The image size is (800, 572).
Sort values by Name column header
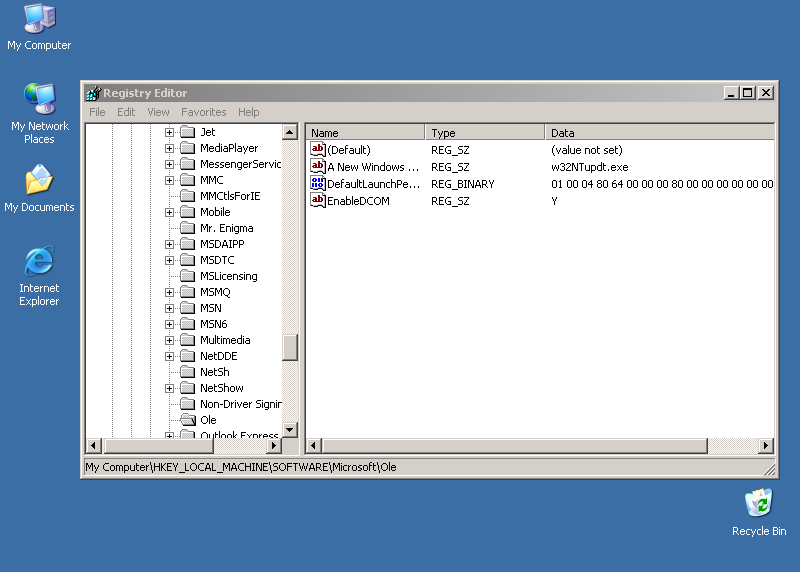pyautogui.click(x=365, y=133)
